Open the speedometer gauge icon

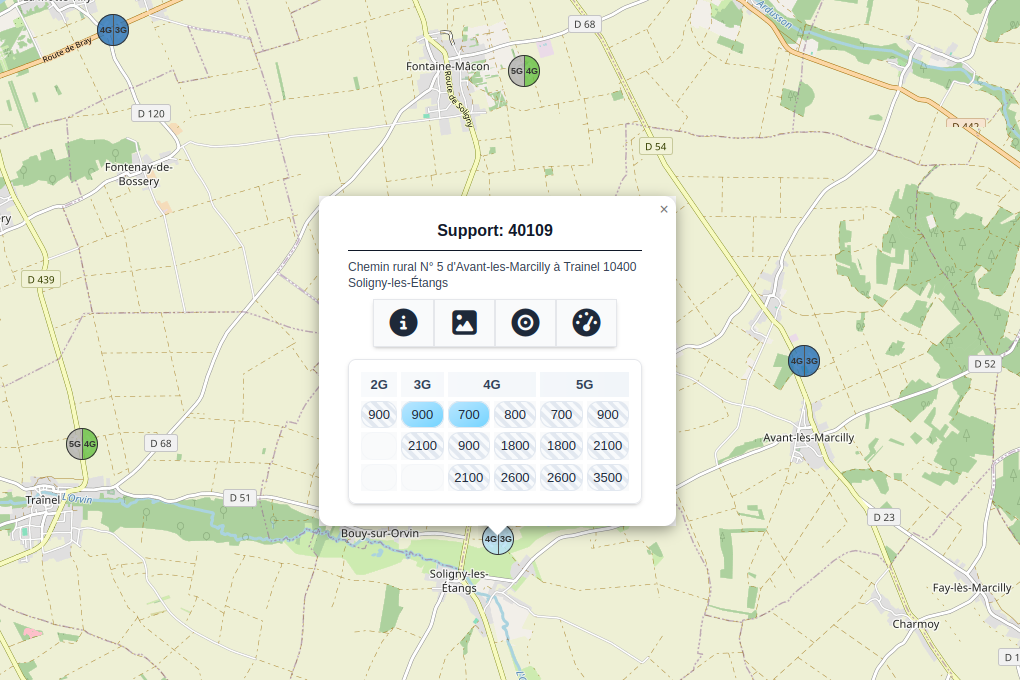586,323
